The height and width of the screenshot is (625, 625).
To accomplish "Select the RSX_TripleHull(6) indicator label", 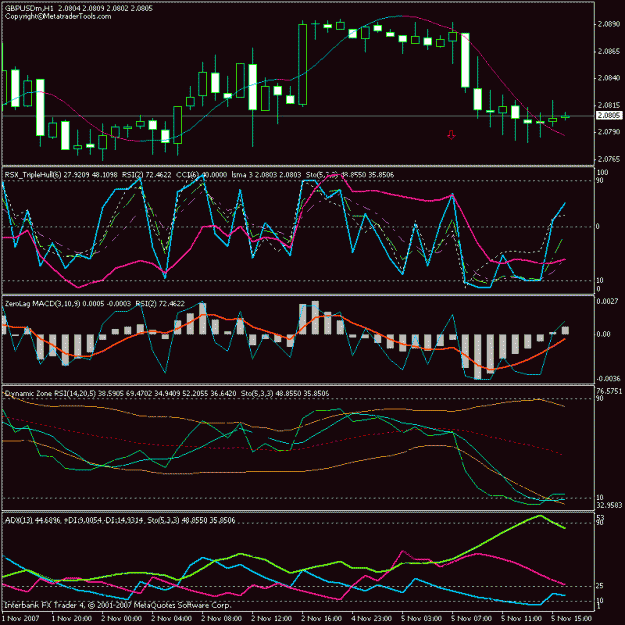I will coord(33,175).
